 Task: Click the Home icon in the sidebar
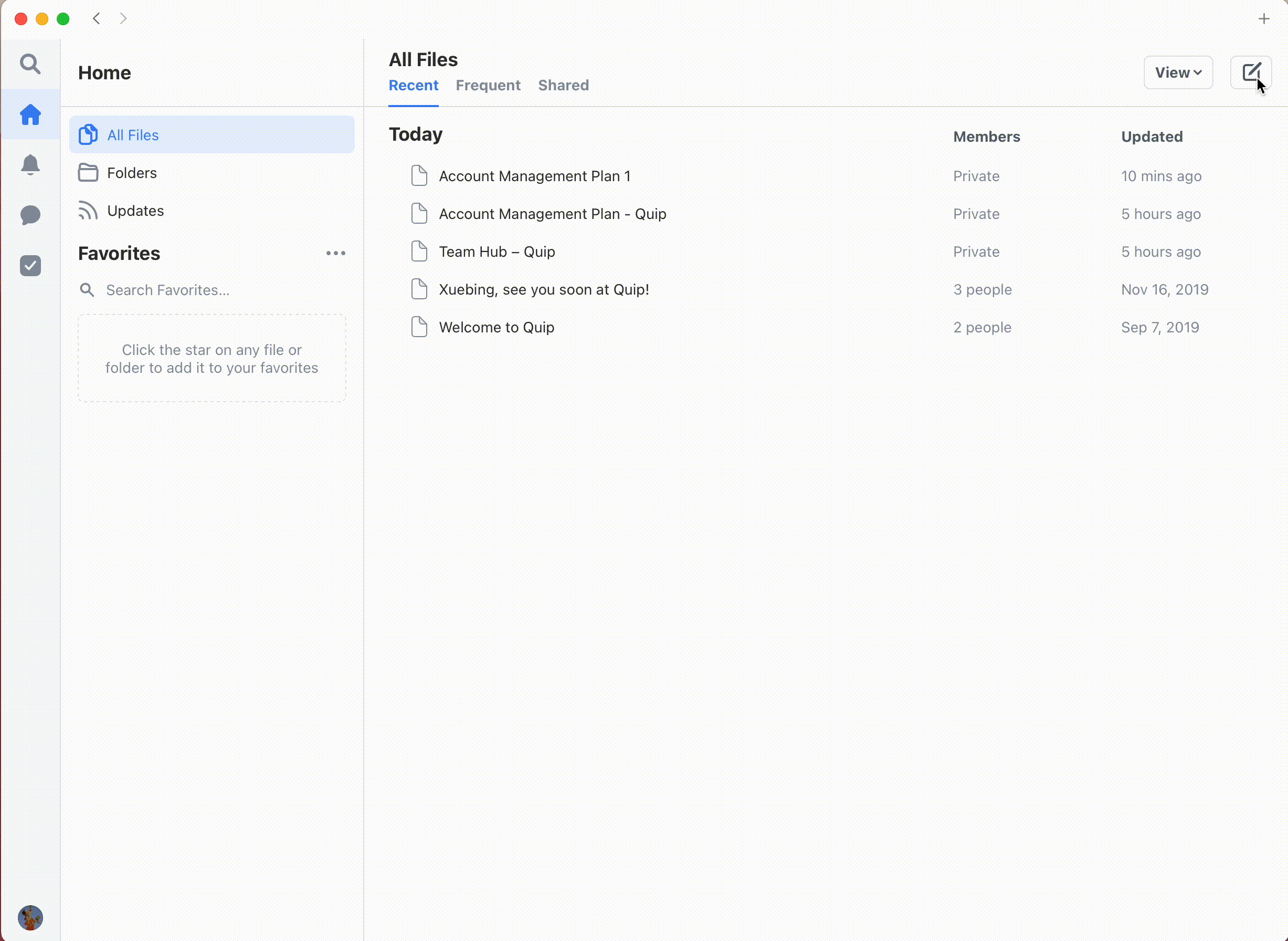point(30,114)
